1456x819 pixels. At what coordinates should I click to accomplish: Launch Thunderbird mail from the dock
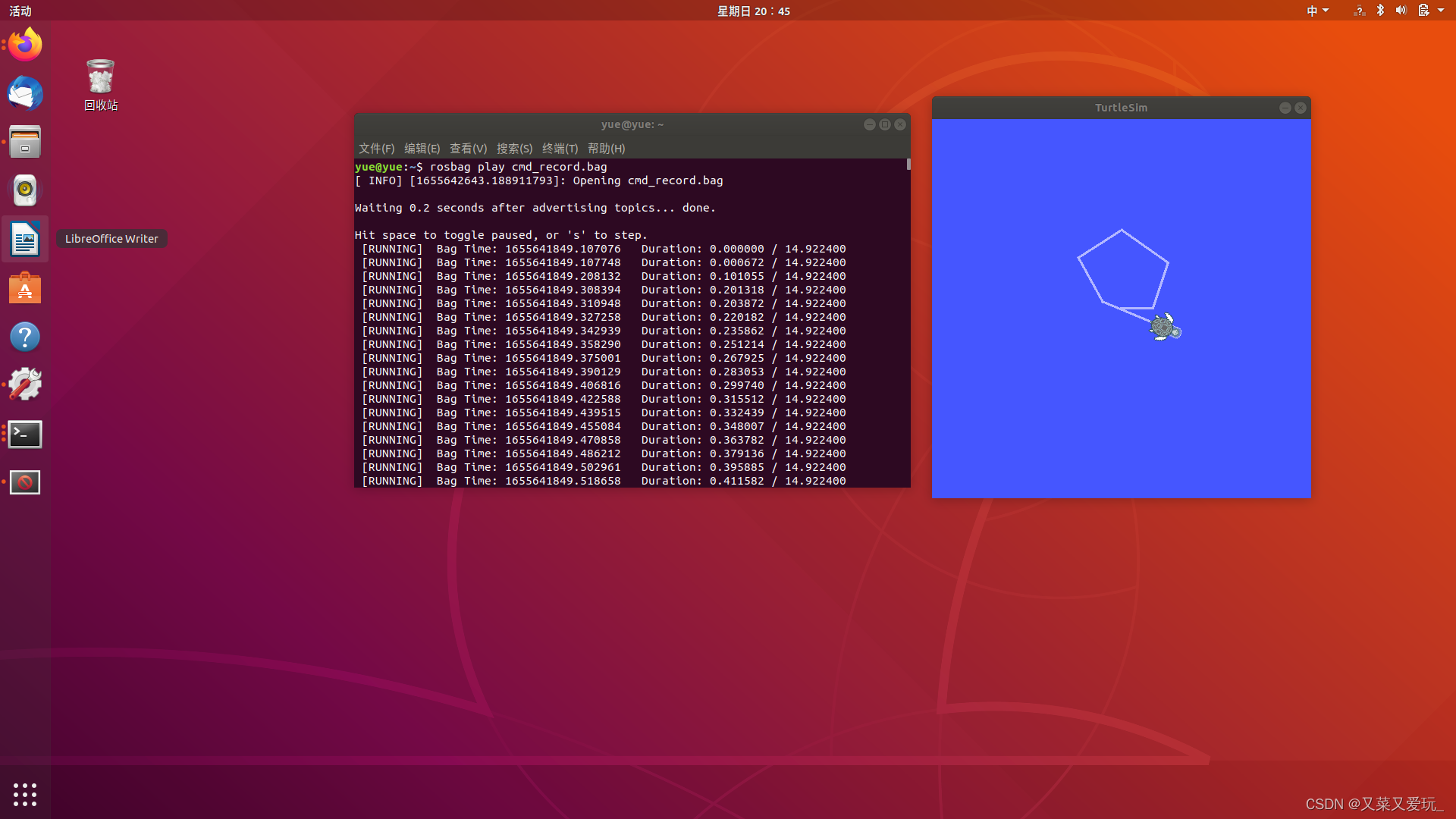pos(25,93)
